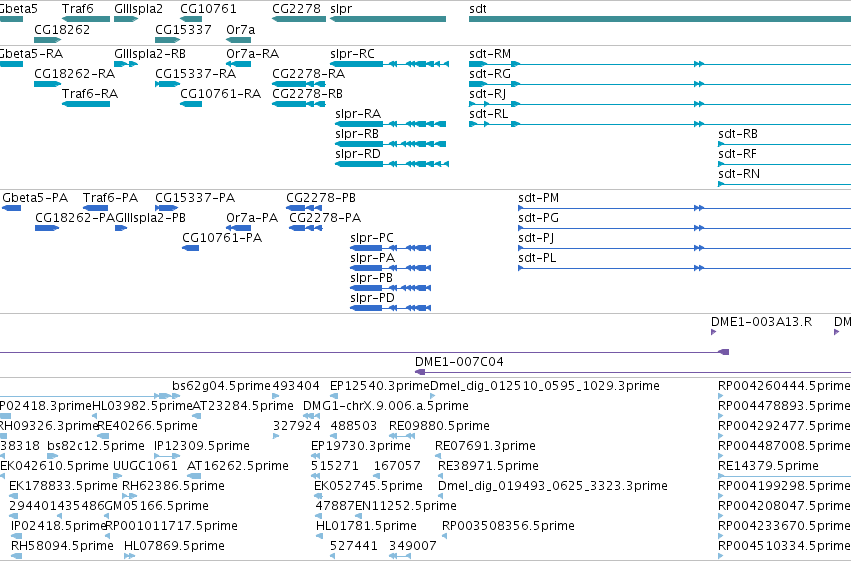
Task: Select the HL07869.5prime label
Action: (174, 547)
